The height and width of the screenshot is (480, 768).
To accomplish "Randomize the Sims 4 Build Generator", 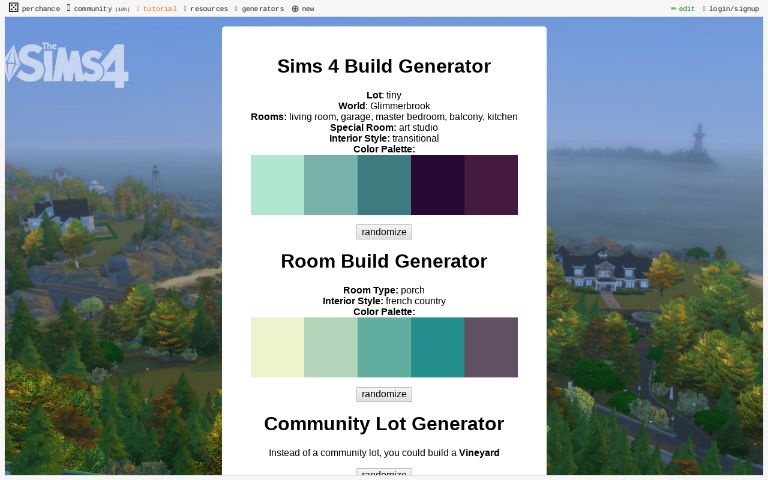I will point(384,232).
